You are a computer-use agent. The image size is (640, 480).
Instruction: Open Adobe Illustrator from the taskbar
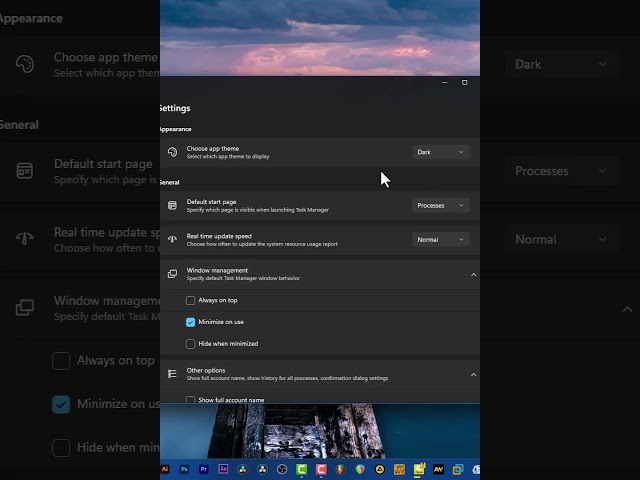tap(164, 469)
